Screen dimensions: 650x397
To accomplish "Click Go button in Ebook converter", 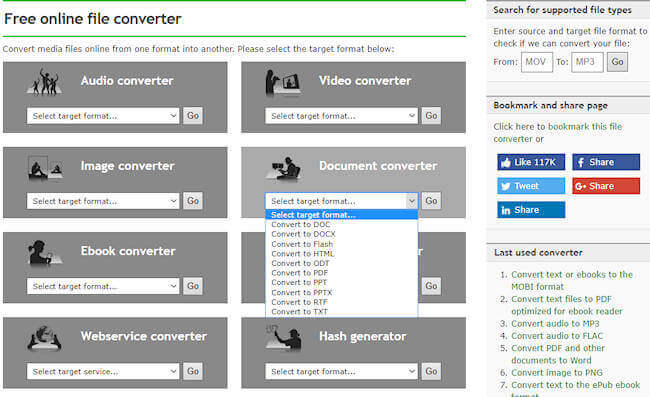I will (193, 286).
